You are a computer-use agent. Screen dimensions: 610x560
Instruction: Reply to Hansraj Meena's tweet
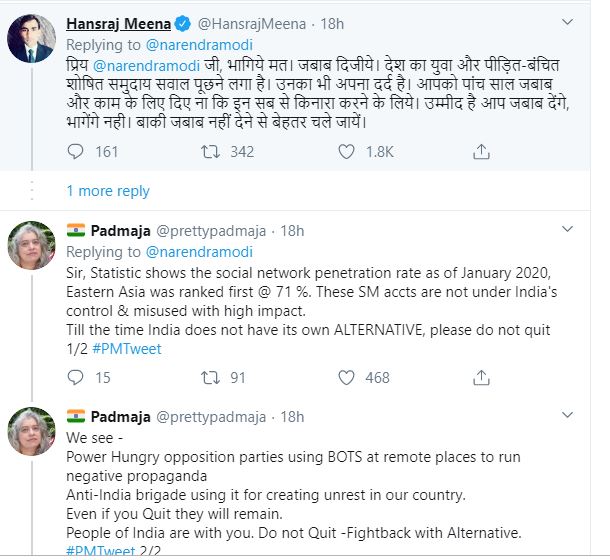coord(76,152)
